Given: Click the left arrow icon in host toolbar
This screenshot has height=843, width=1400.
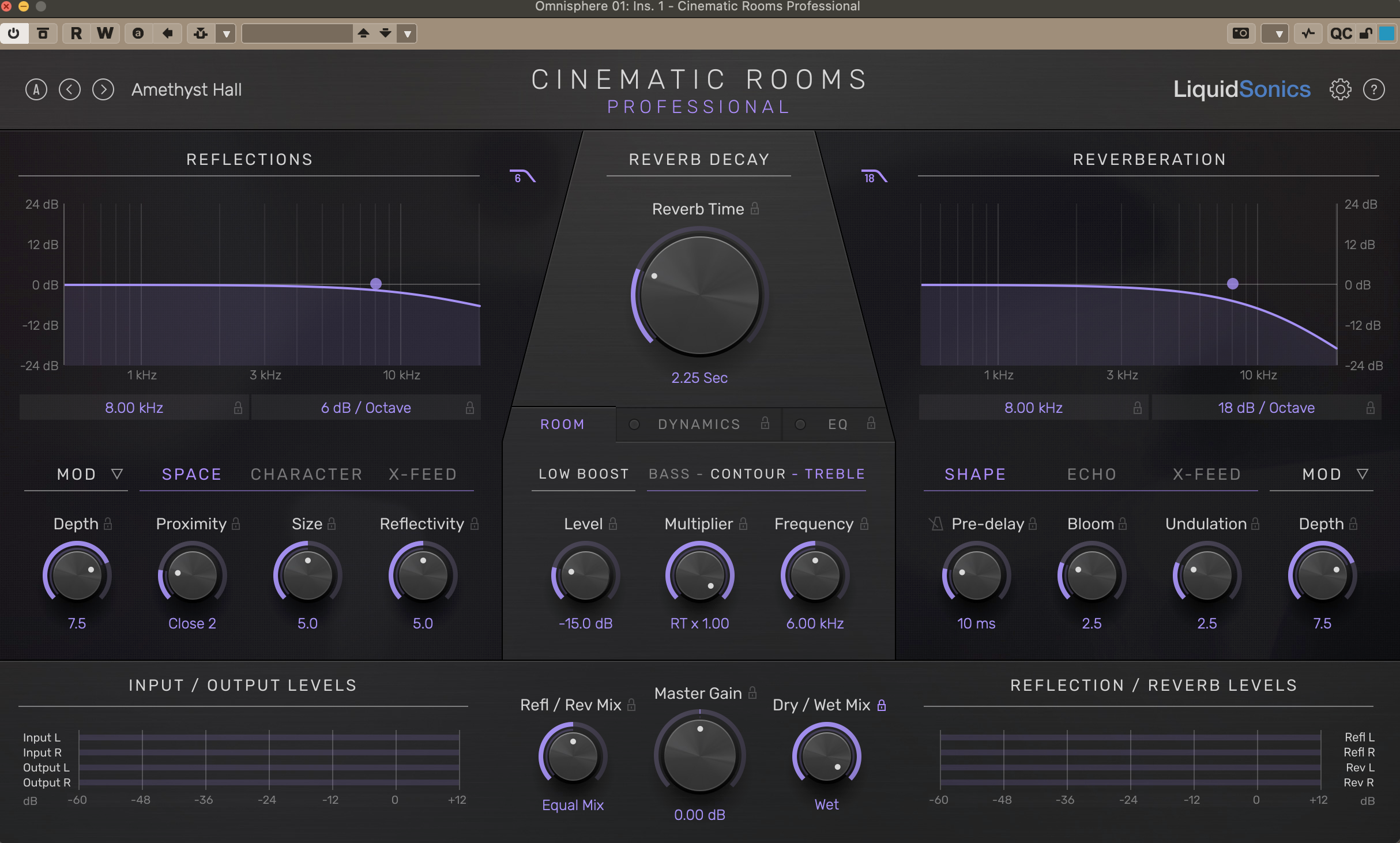Looking at the screenshot, I should 168,33.
